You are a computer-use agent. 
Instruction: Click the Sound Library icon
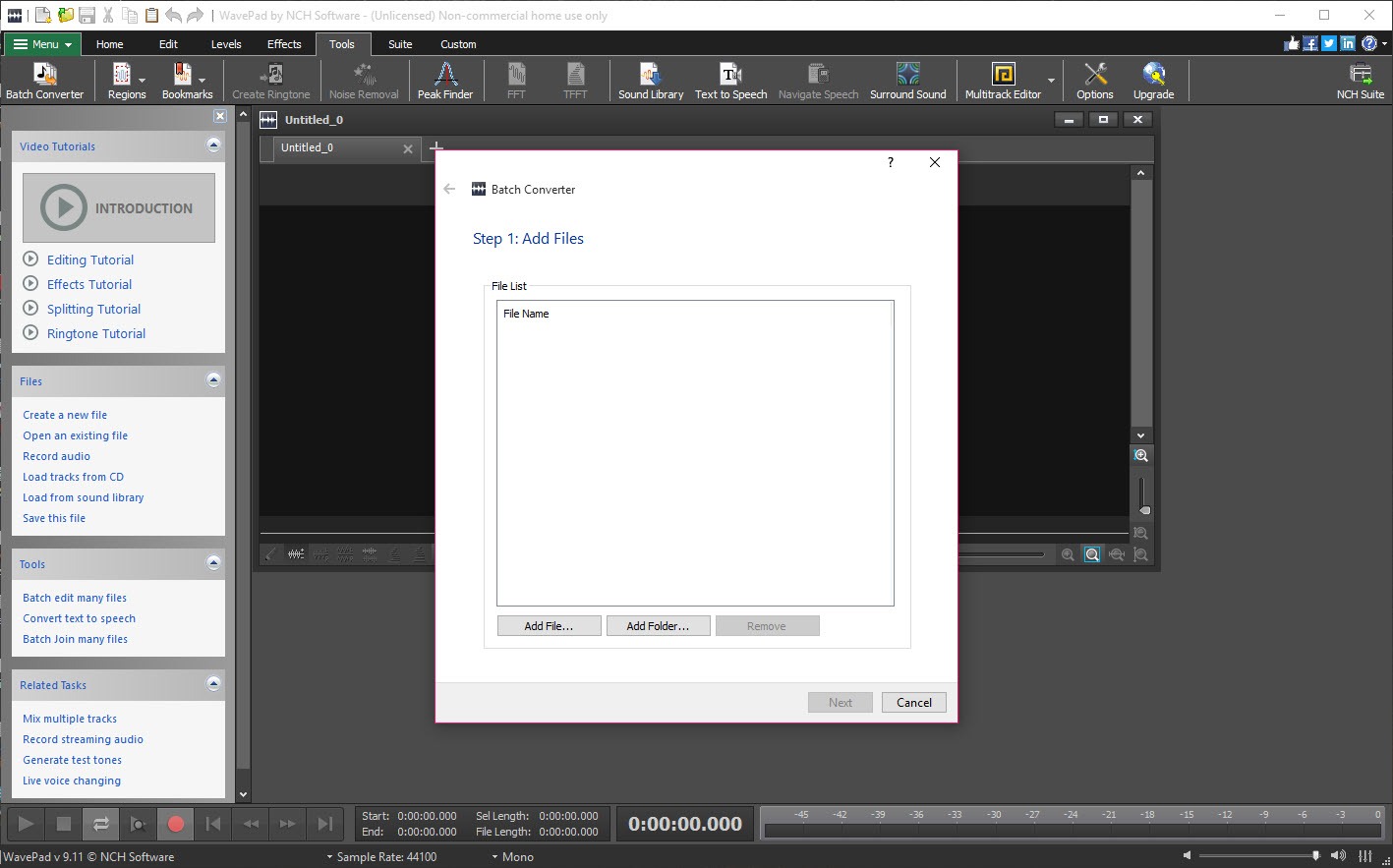[x=650, y=81]
